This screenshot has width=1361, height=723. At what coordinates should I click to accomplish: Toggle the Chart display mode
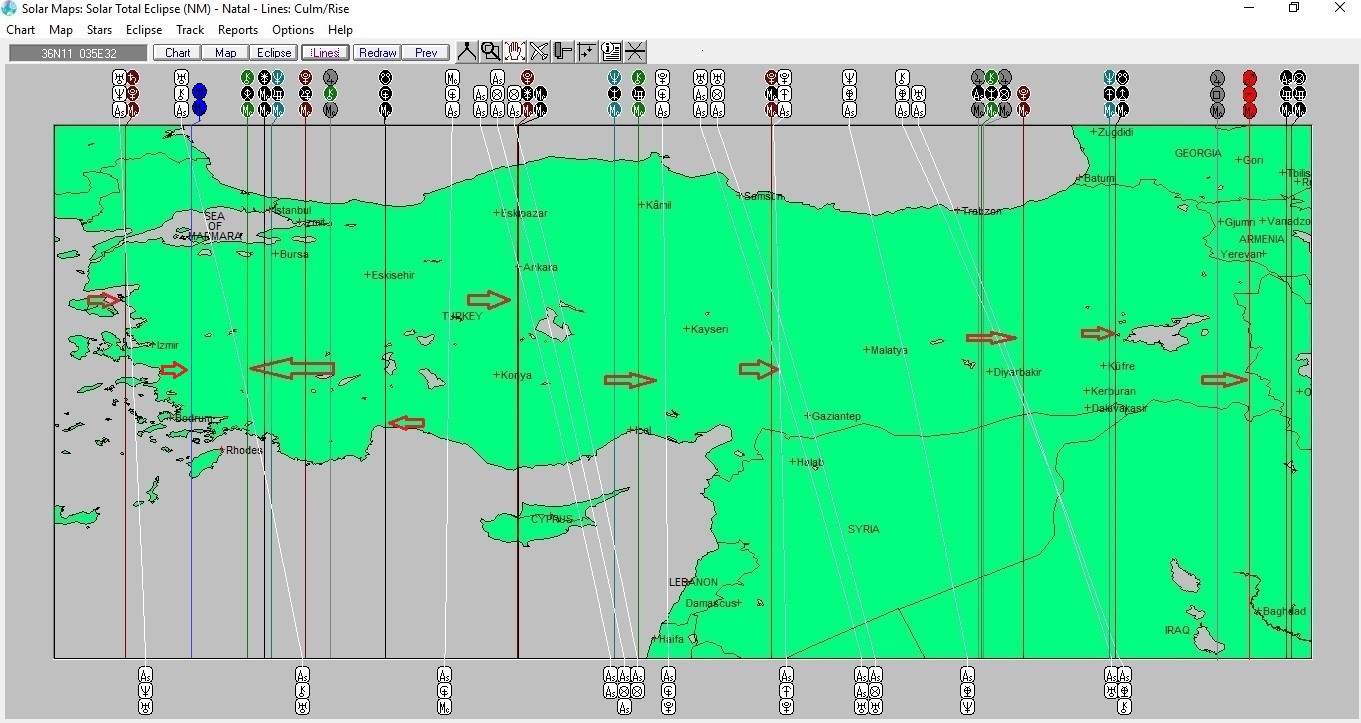(x=176, y=52)
